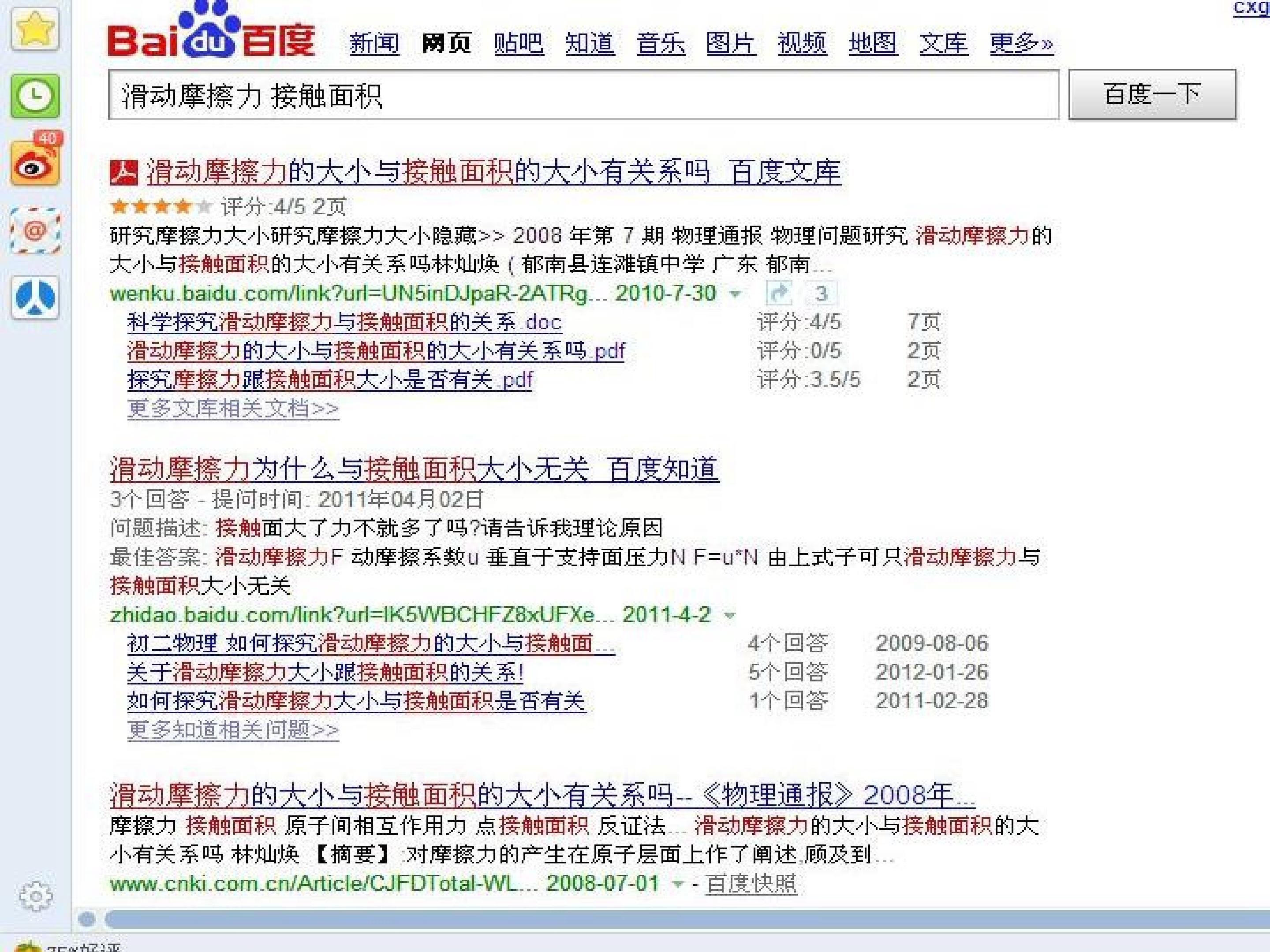The height and width of the screenshot is (952, 1270).
Task: Expand dropdown arrow after 2011-4-2
Action: click(729, 616)
